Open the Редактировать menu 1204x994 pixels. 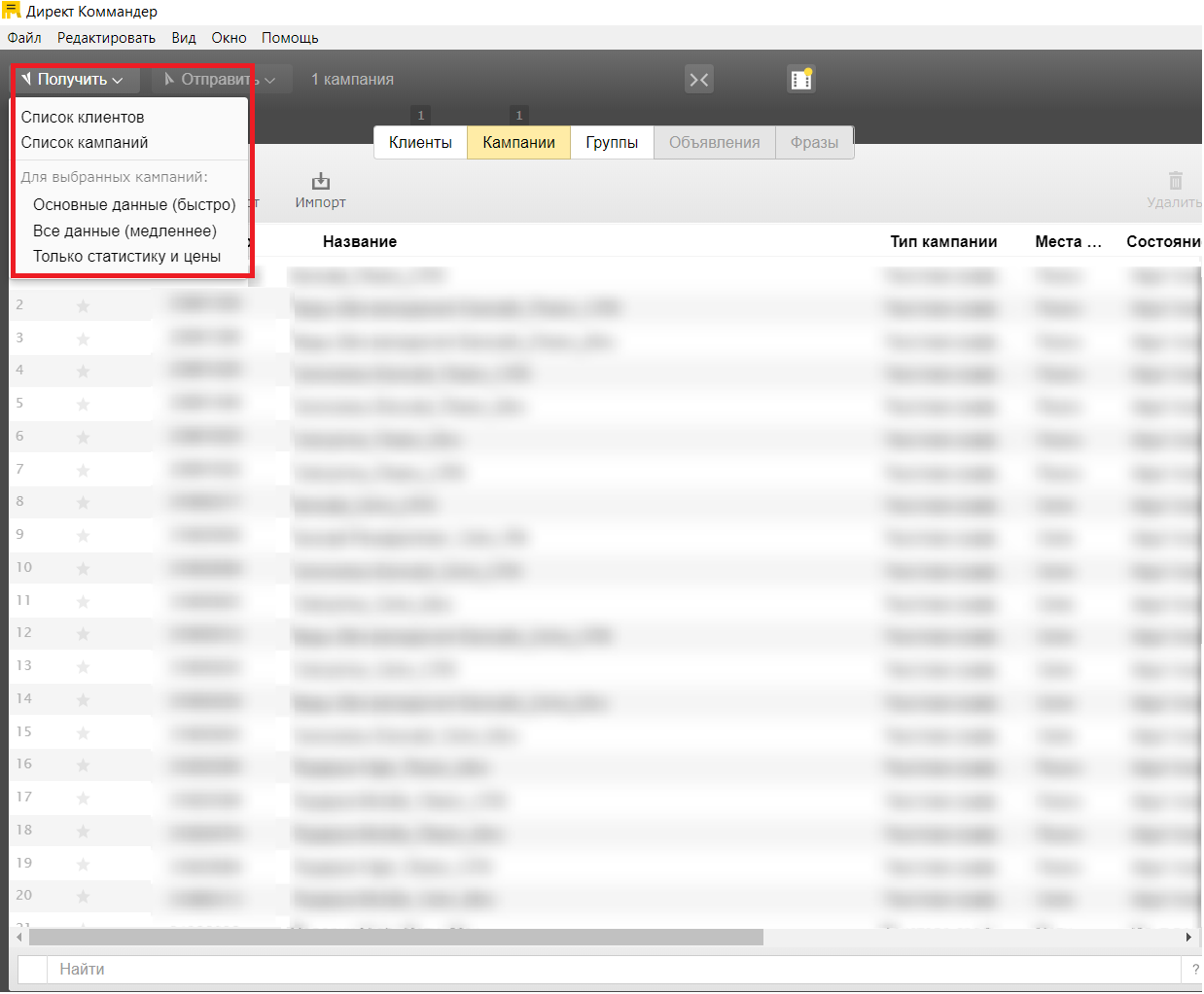pyautogui.click(x=106, y=38)
